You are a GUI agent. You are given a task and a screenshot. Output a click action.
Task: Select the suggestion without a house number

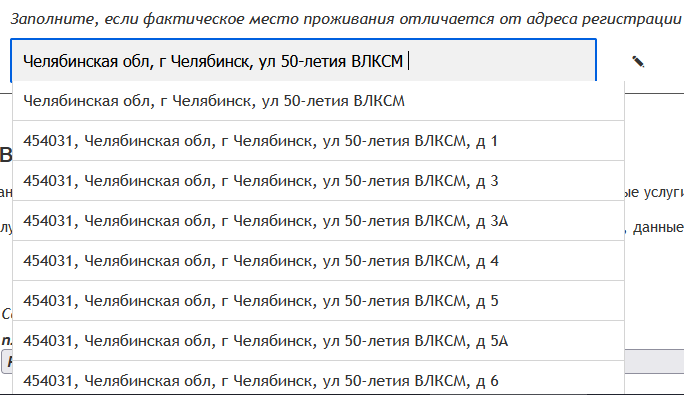[318, 101]
